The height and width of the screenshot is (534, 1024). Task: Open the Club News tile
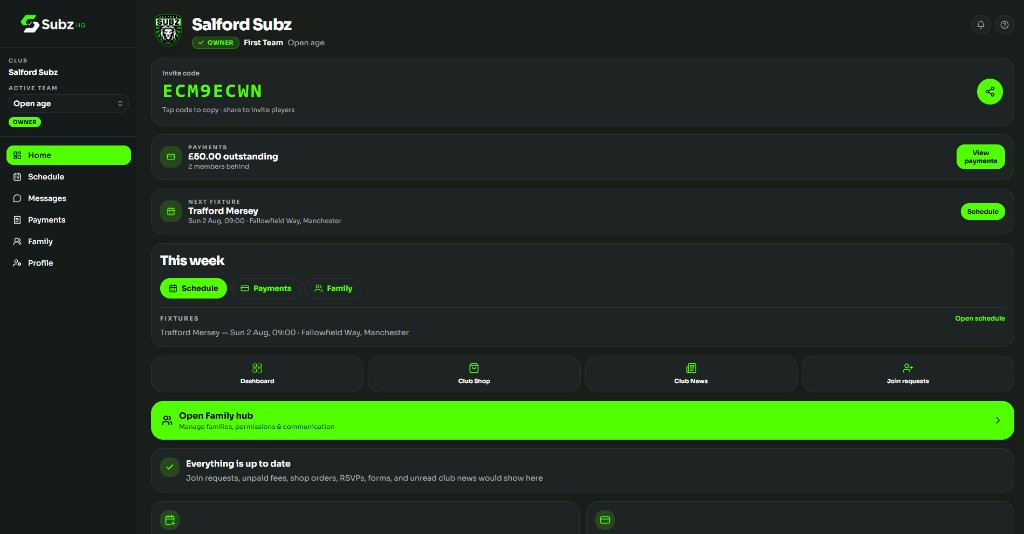tap(691, 373)
